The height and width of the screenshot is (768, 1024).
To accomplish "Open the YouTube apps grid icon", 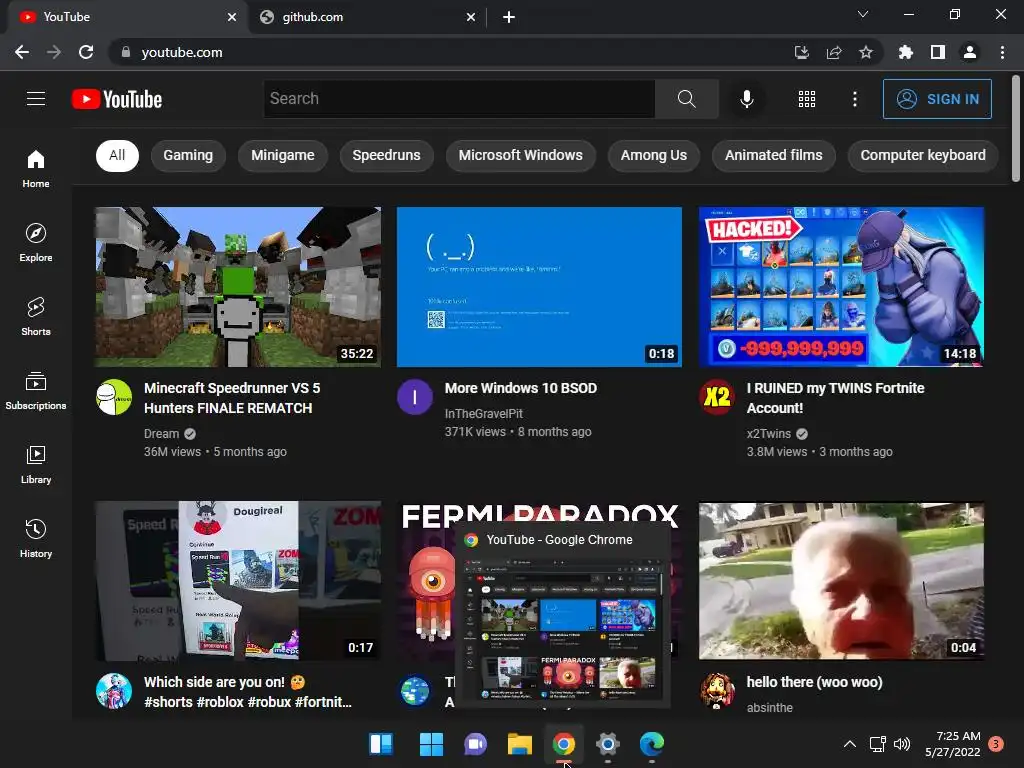I will tap(807, 99).
